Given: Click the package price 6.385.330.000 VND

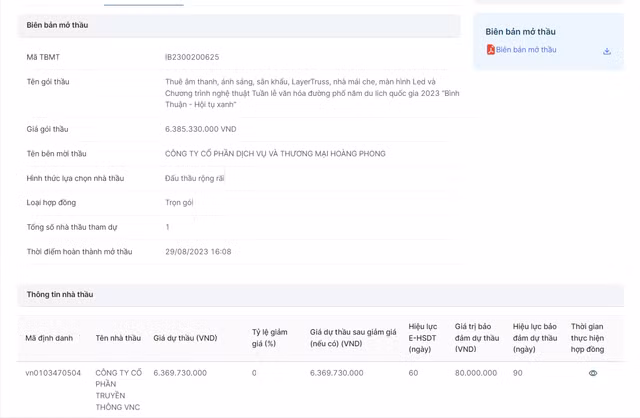Looking at the screenshot, I should 201,129.
